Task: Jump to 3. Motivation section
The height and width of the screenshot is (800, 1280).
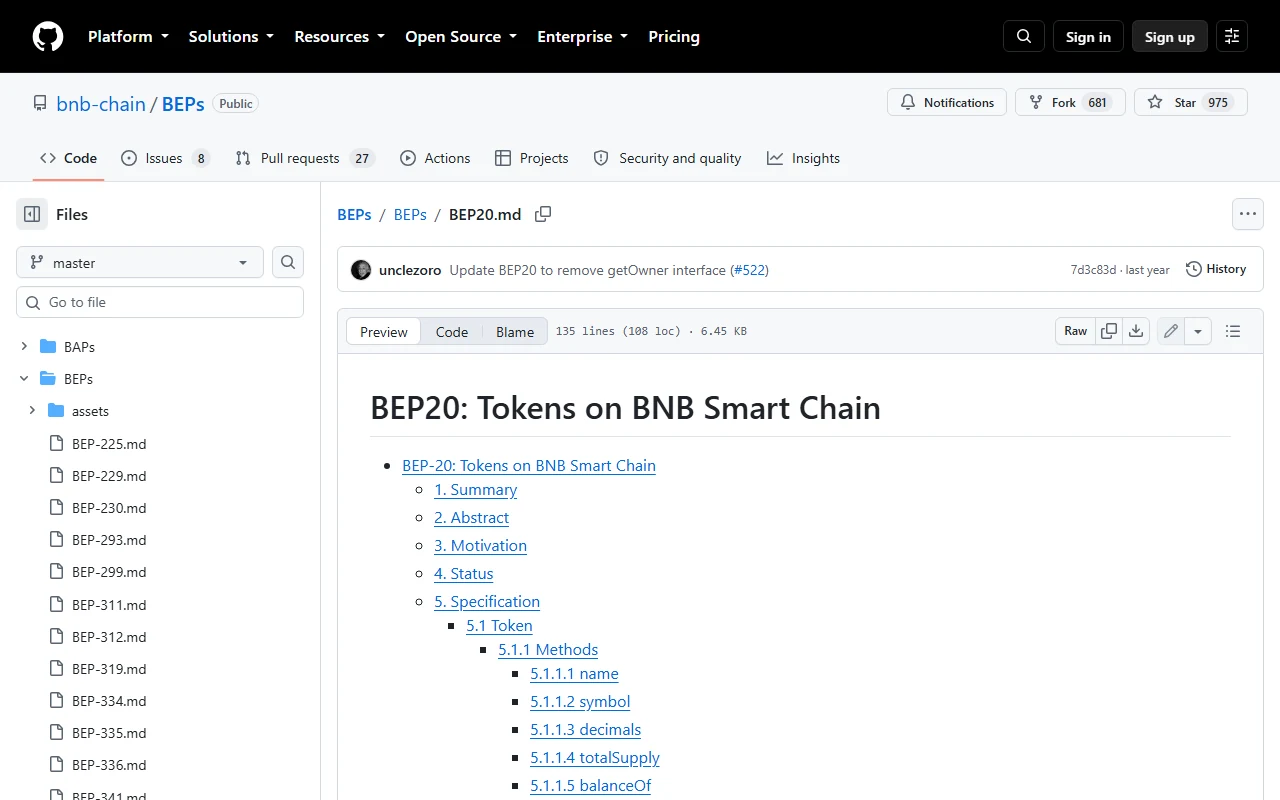Action: [480, 546]
